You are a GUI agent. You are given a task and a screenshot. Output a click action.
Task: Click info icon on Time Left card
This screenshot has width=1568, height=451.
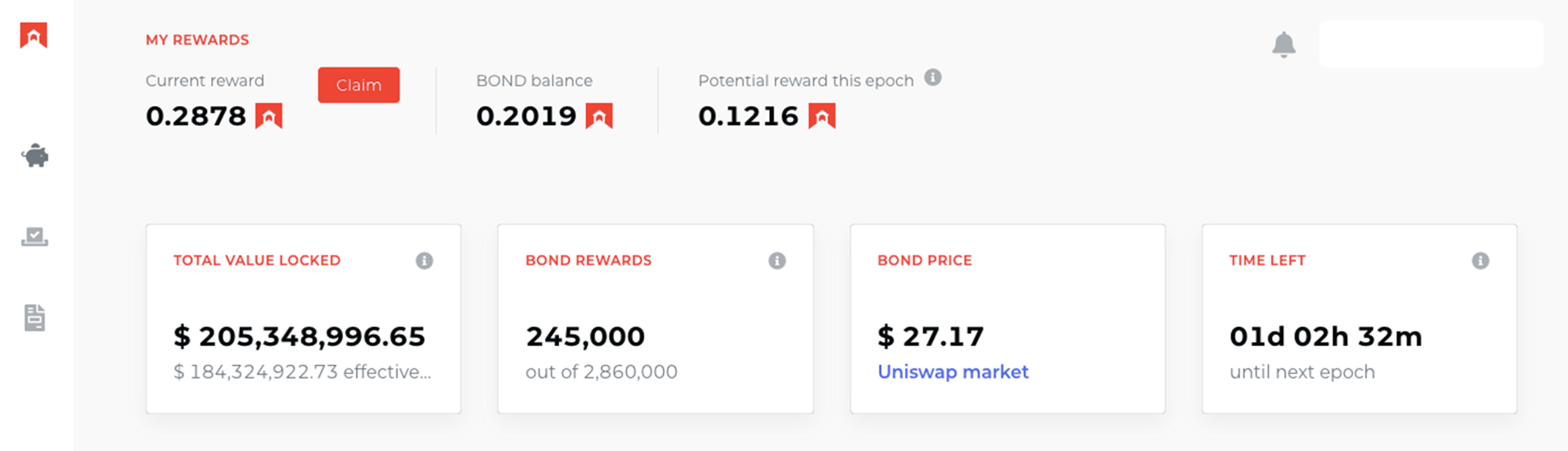(1480, 261)
